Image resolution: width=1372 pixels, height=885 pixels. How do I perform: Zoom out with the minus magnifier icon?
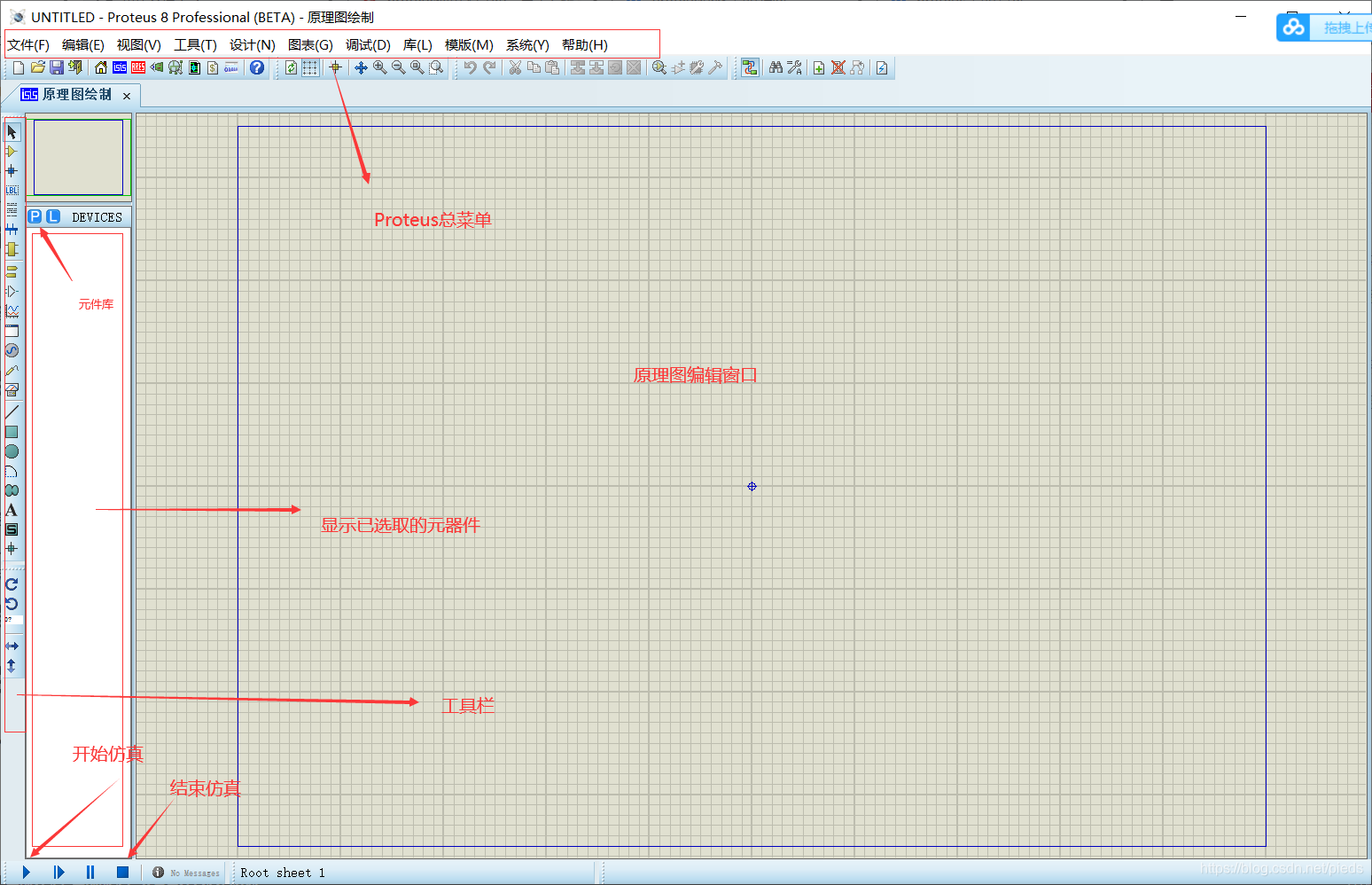398,67
